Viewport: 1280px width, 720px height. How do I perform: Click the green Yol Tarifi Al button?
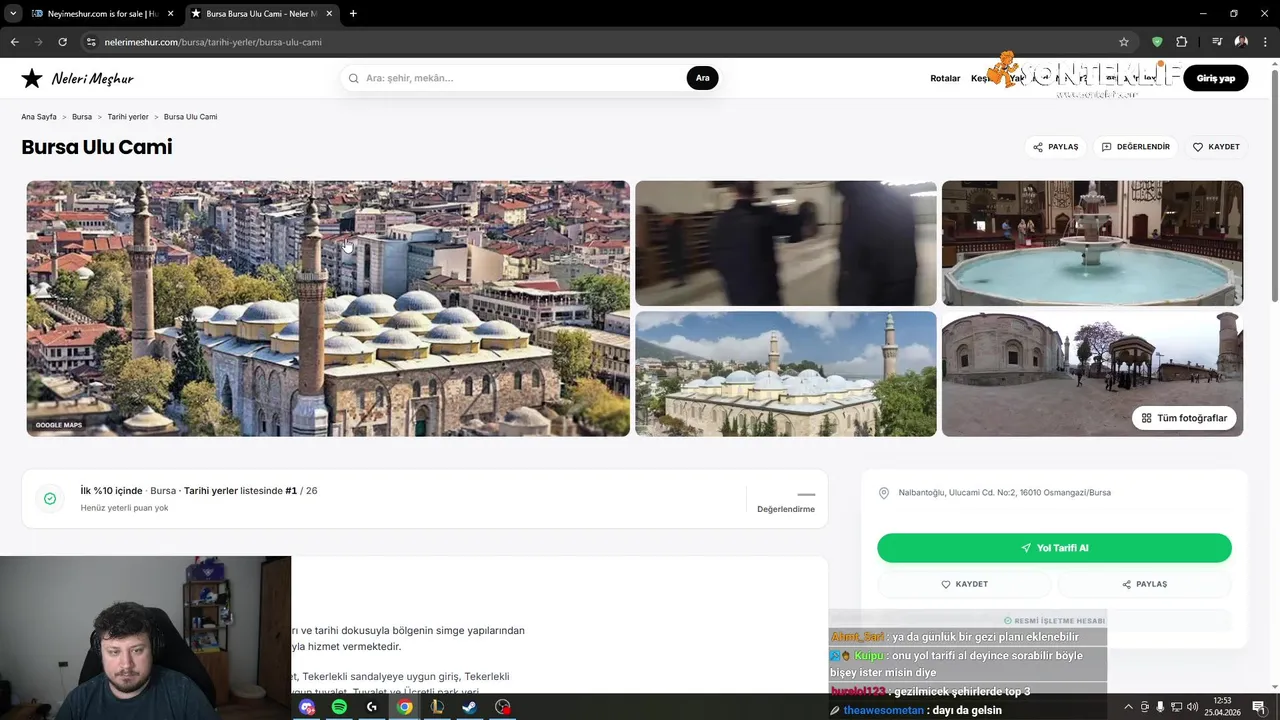coord(1054,548)
